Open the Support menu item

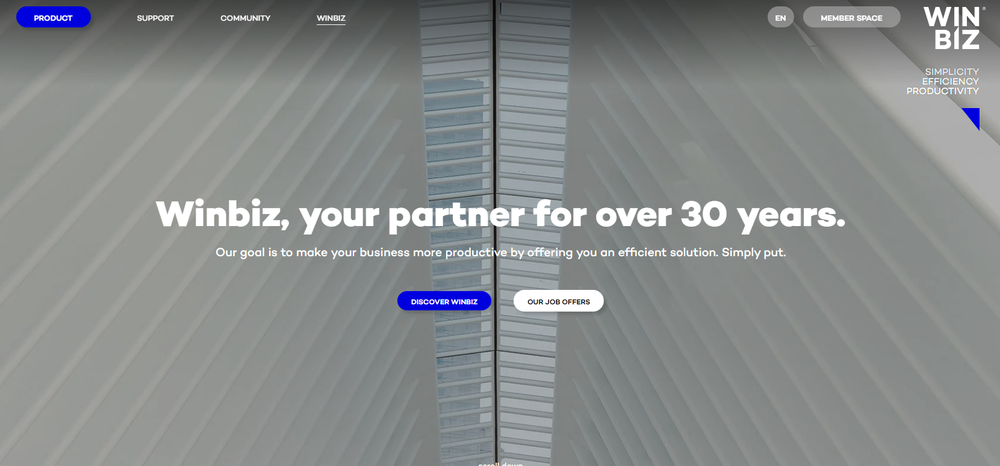click(155, 18)
